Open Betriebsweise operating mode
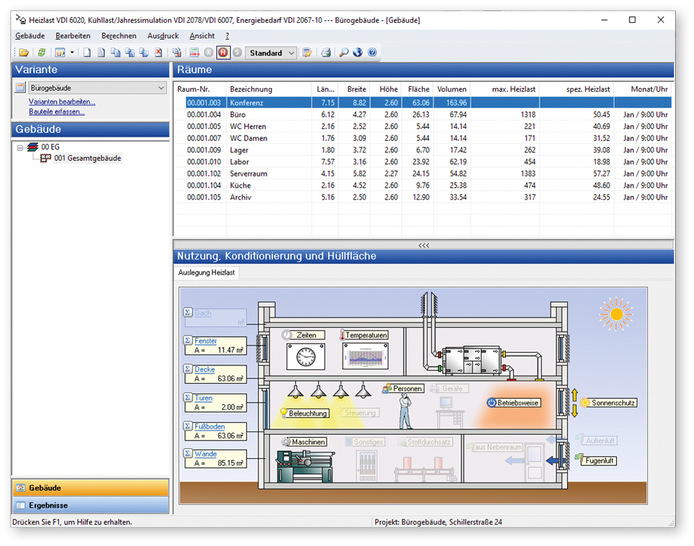 pyautogui.click(x=519, y=402)
